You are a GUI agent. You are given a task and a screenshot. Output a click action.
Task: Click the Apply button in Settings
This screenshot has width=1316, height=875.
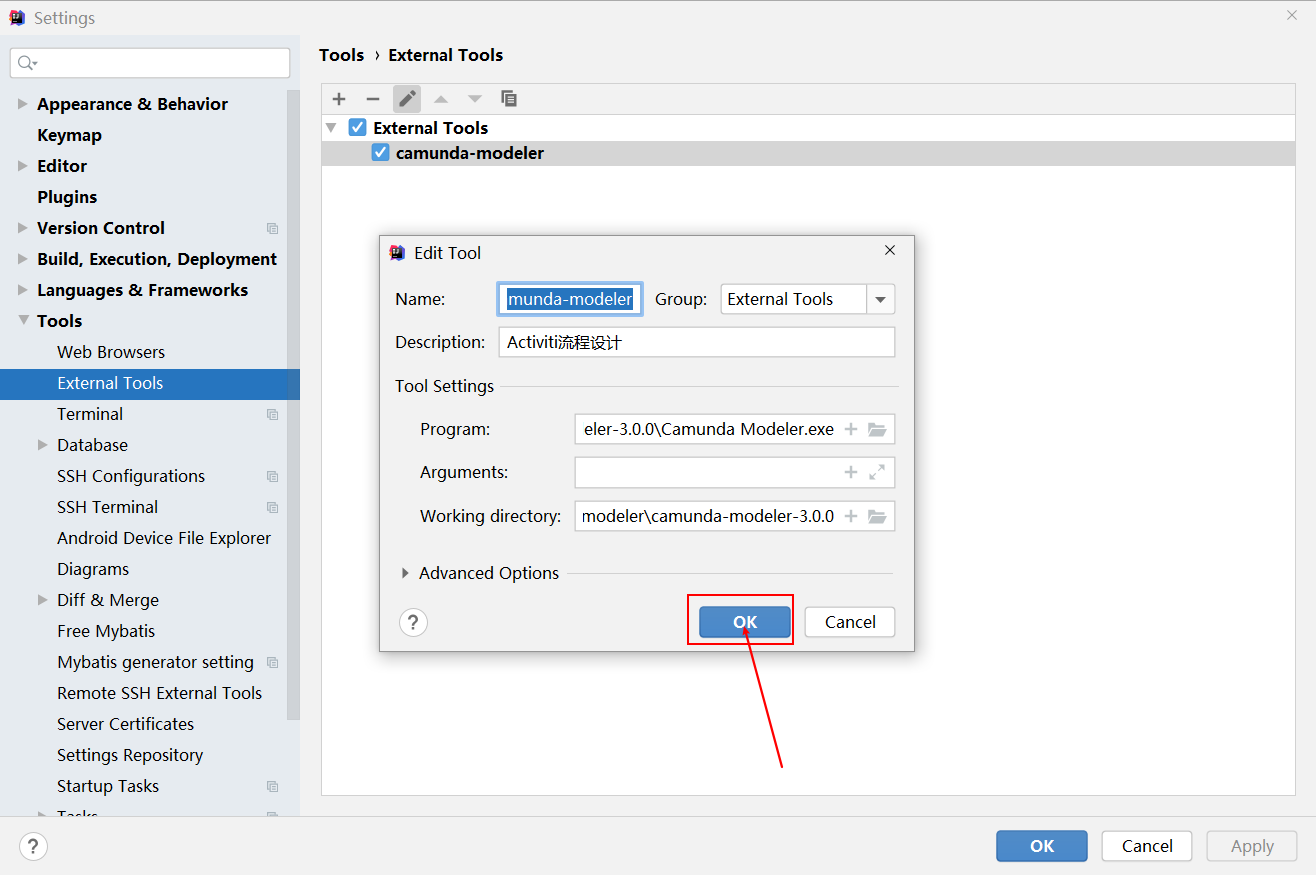[x=1252, y=846]
